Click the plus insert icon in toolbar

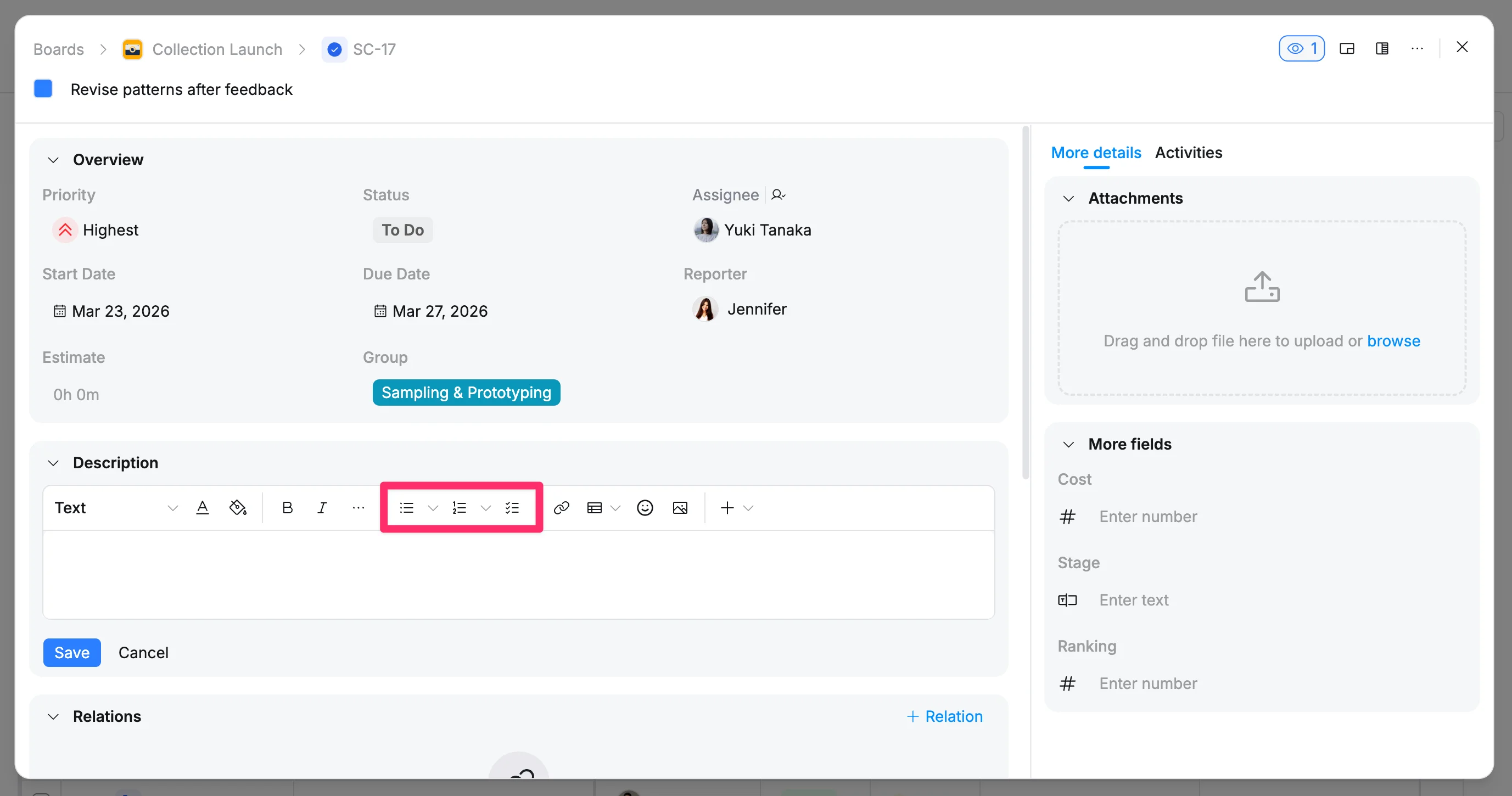pyautogui.click(x=727, y=508)
